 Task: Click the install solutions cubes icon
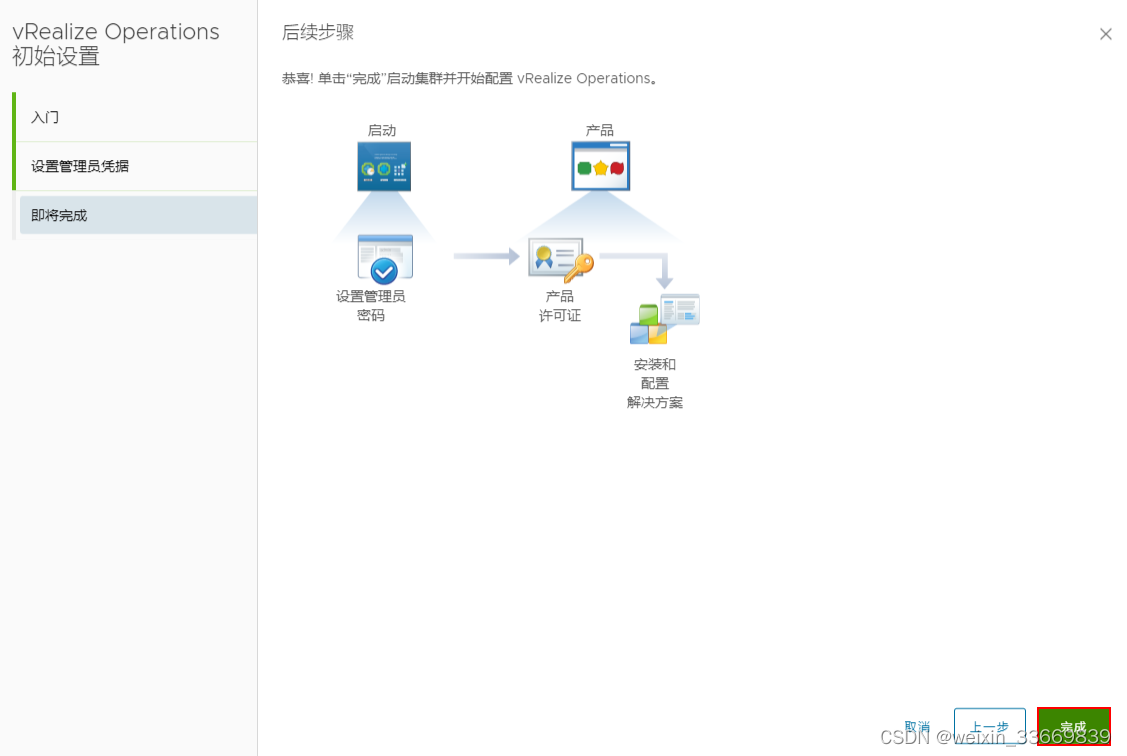click(665, 319)
